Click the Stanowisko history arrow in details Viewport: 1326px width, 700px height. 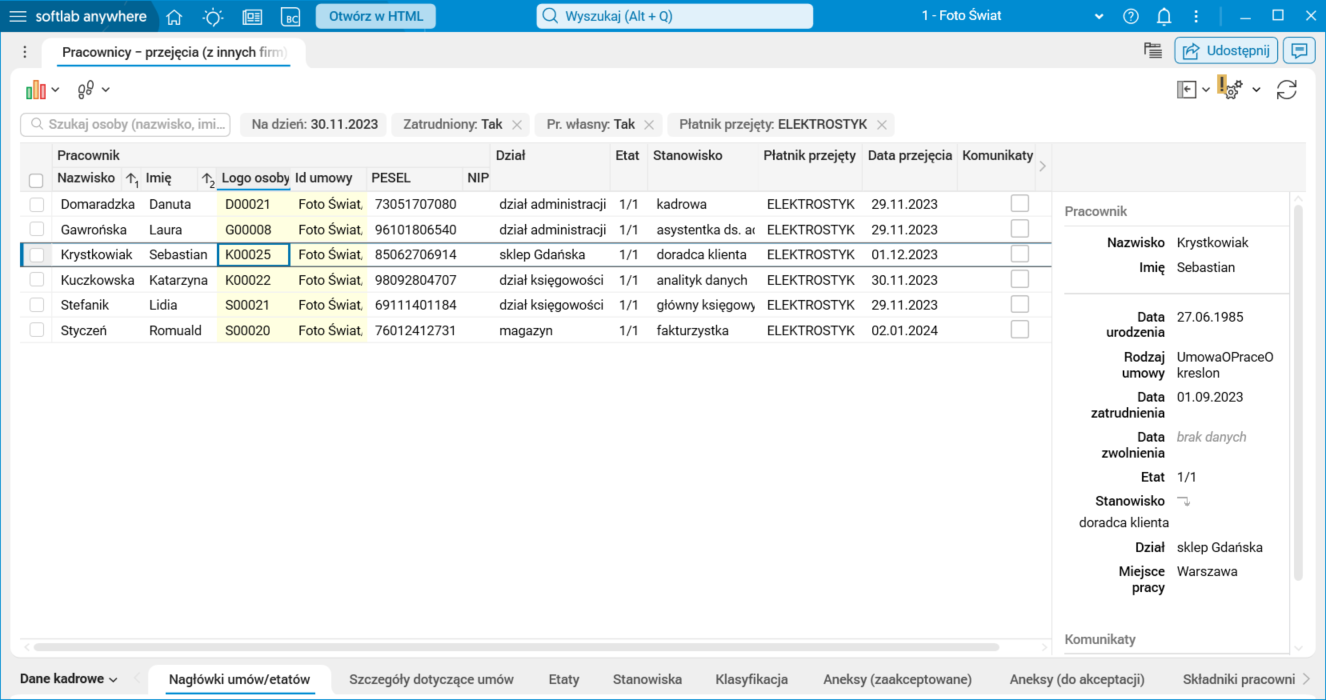pyautogui.click(x=1184, y=501)
